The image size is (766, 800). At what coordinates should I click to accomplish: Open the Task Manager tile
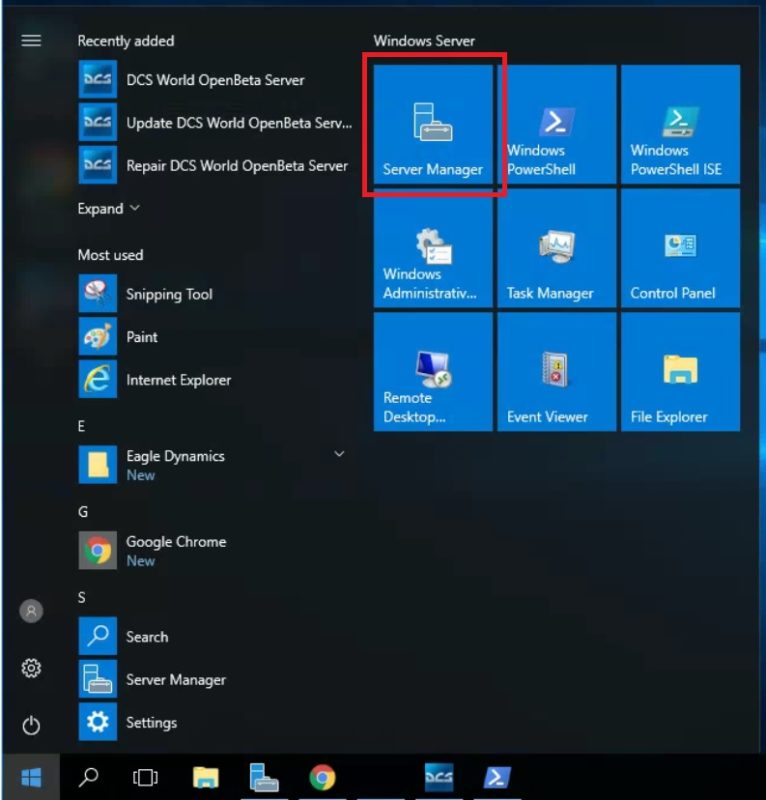[x=556, y=248]
